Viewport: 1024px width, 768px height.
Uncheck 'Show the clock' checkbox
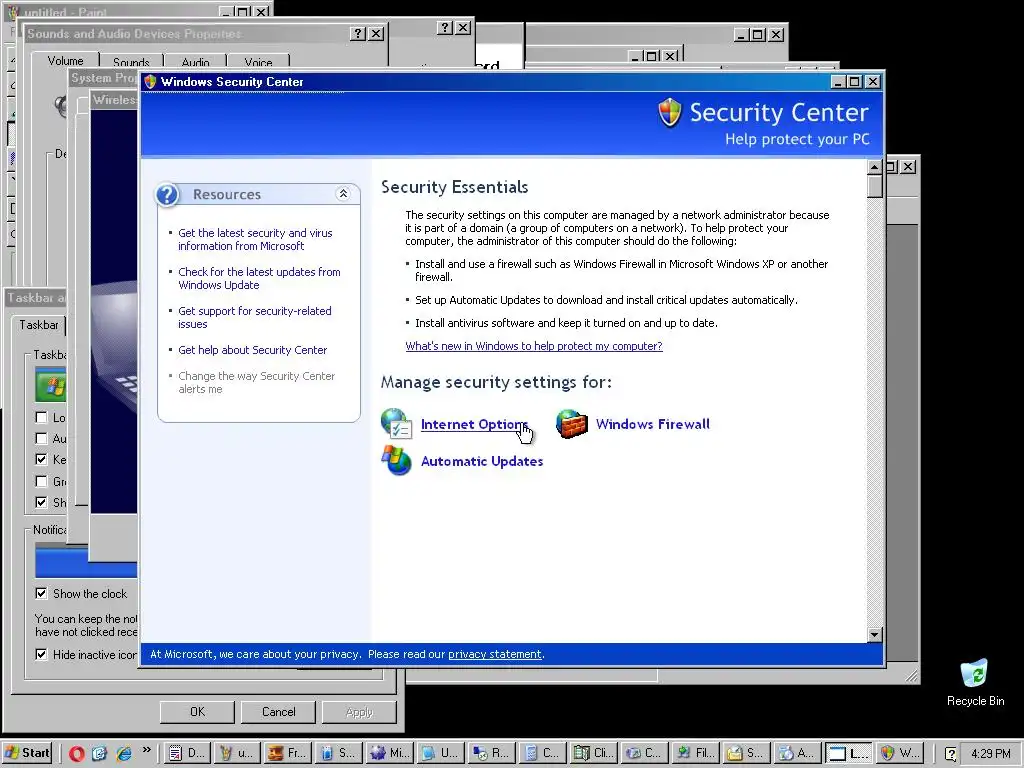click(41, 593)
